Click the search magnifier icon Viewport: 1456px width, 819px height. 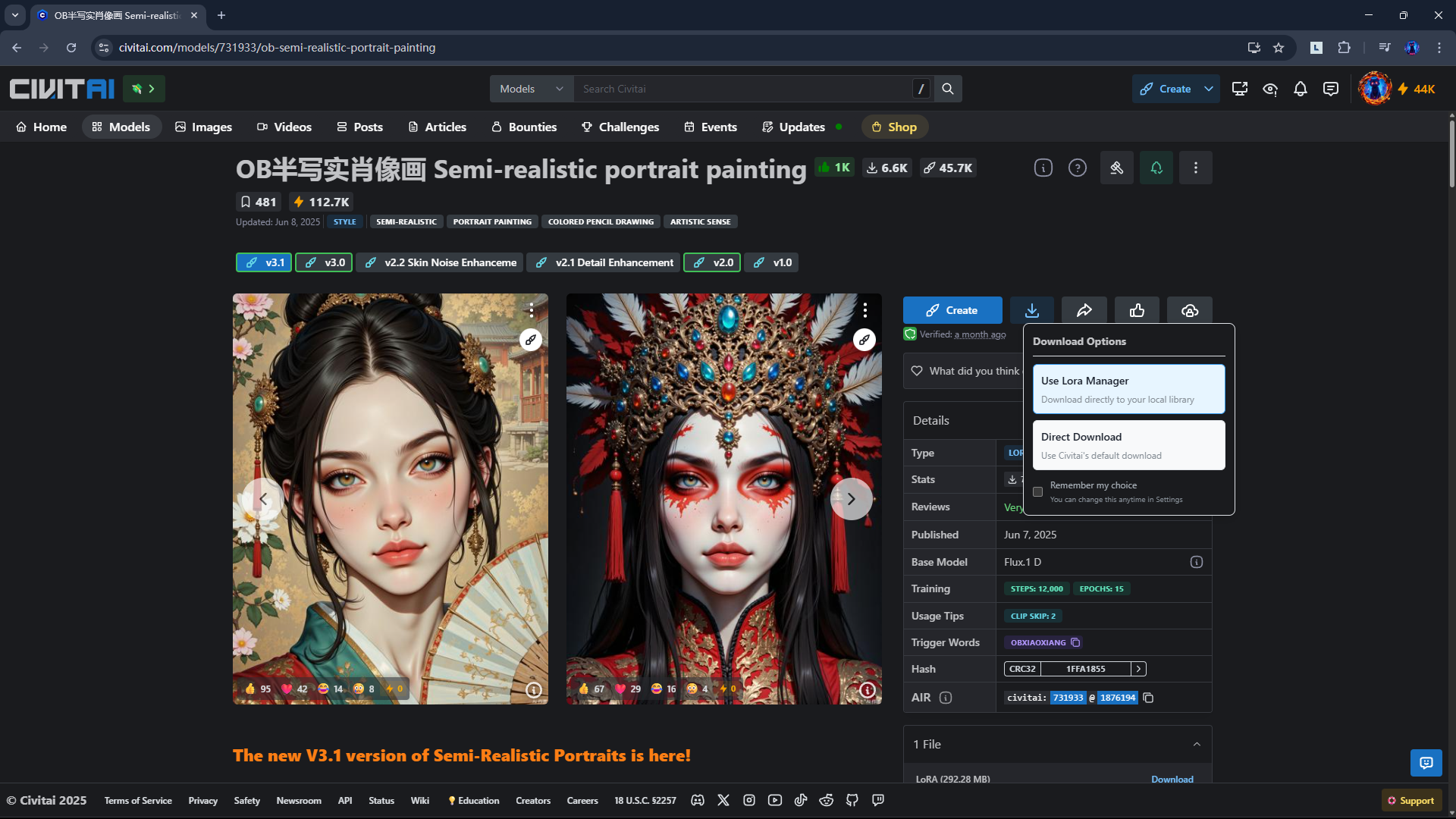coord(948,89)
